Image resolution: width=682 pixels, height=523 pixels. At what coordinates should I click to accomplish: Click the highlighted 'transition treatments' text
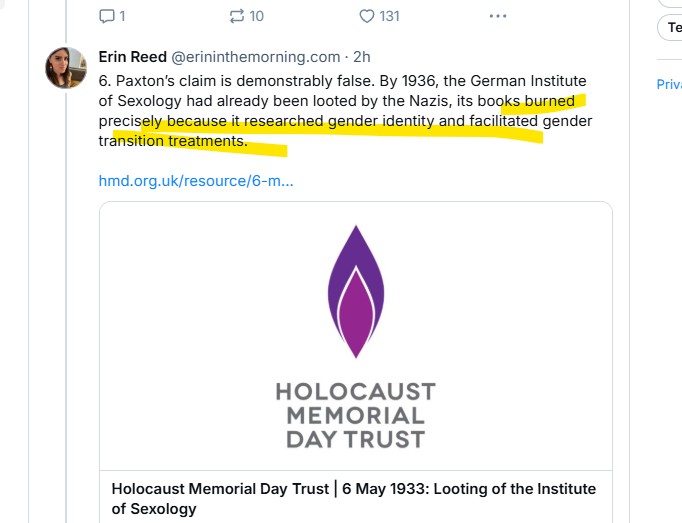coord(172,141)
